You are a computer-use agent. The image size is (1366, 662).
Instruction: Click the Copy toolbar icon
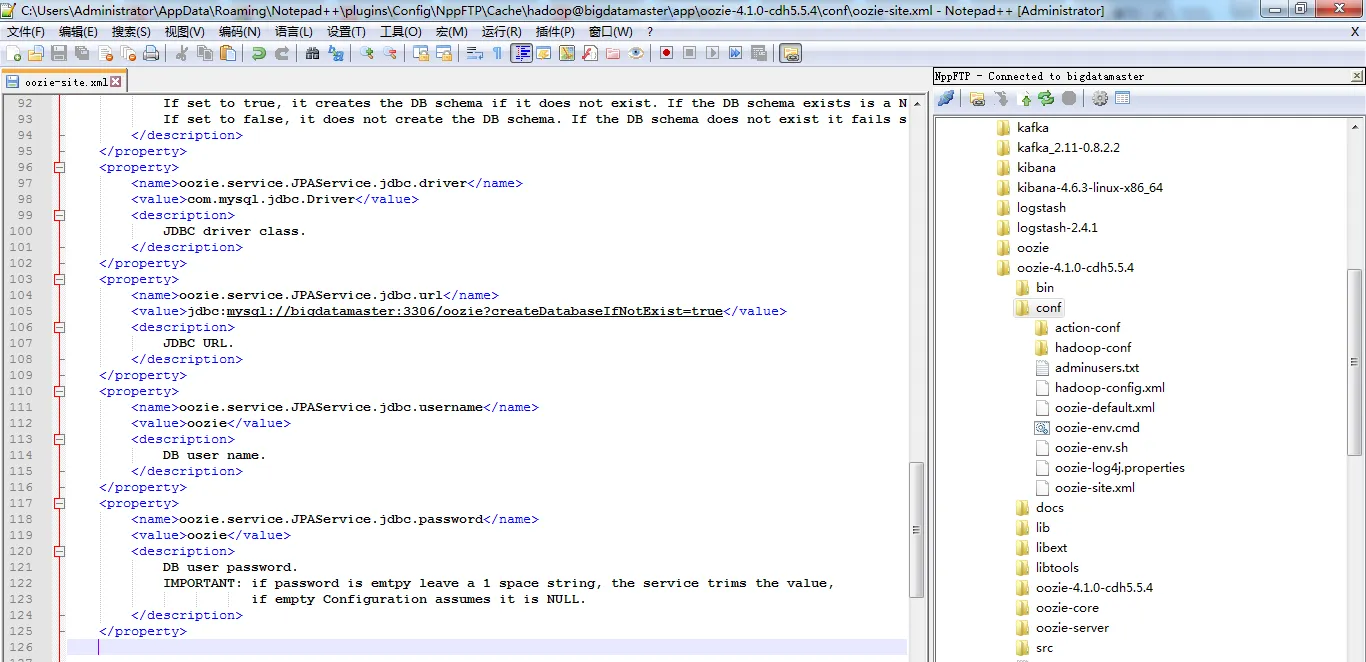[x=205, y=53]
